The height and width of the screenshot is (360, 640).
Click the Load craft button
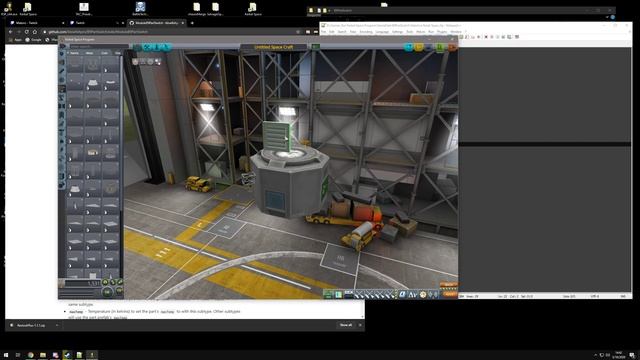point(419,47)
